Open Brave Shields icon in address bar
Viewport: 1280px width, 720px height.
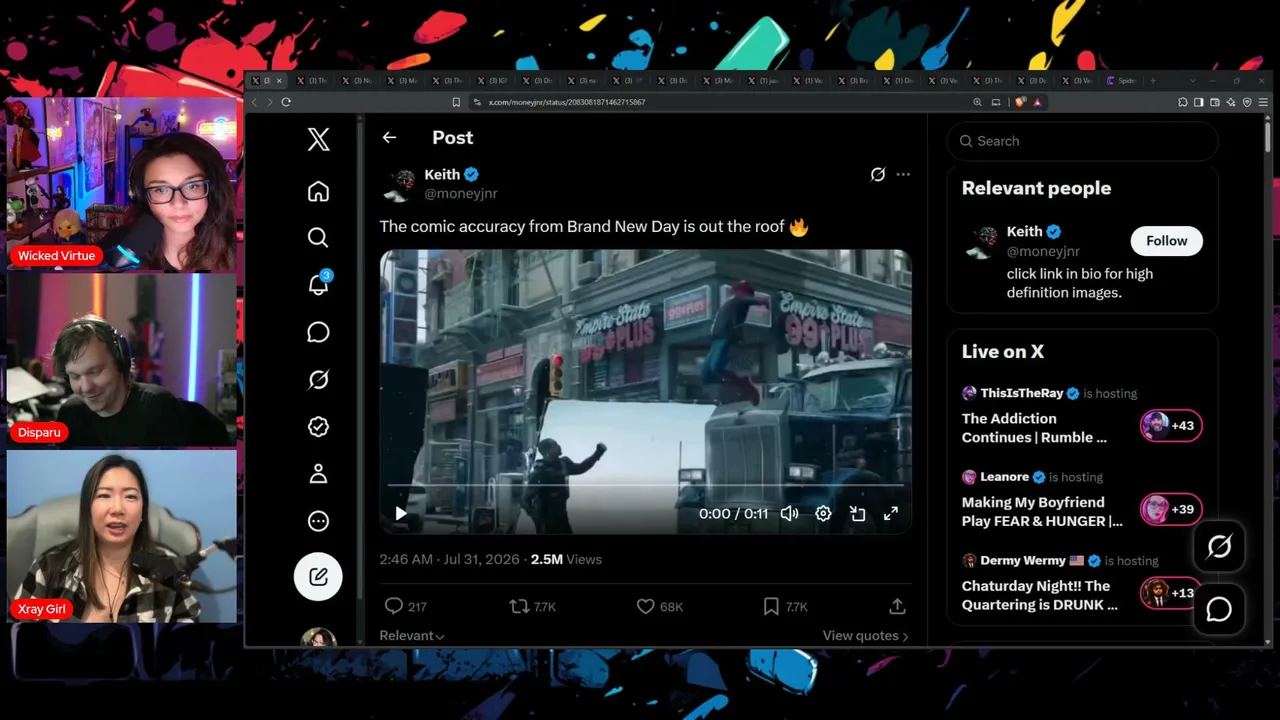(x=1020, y=102)
